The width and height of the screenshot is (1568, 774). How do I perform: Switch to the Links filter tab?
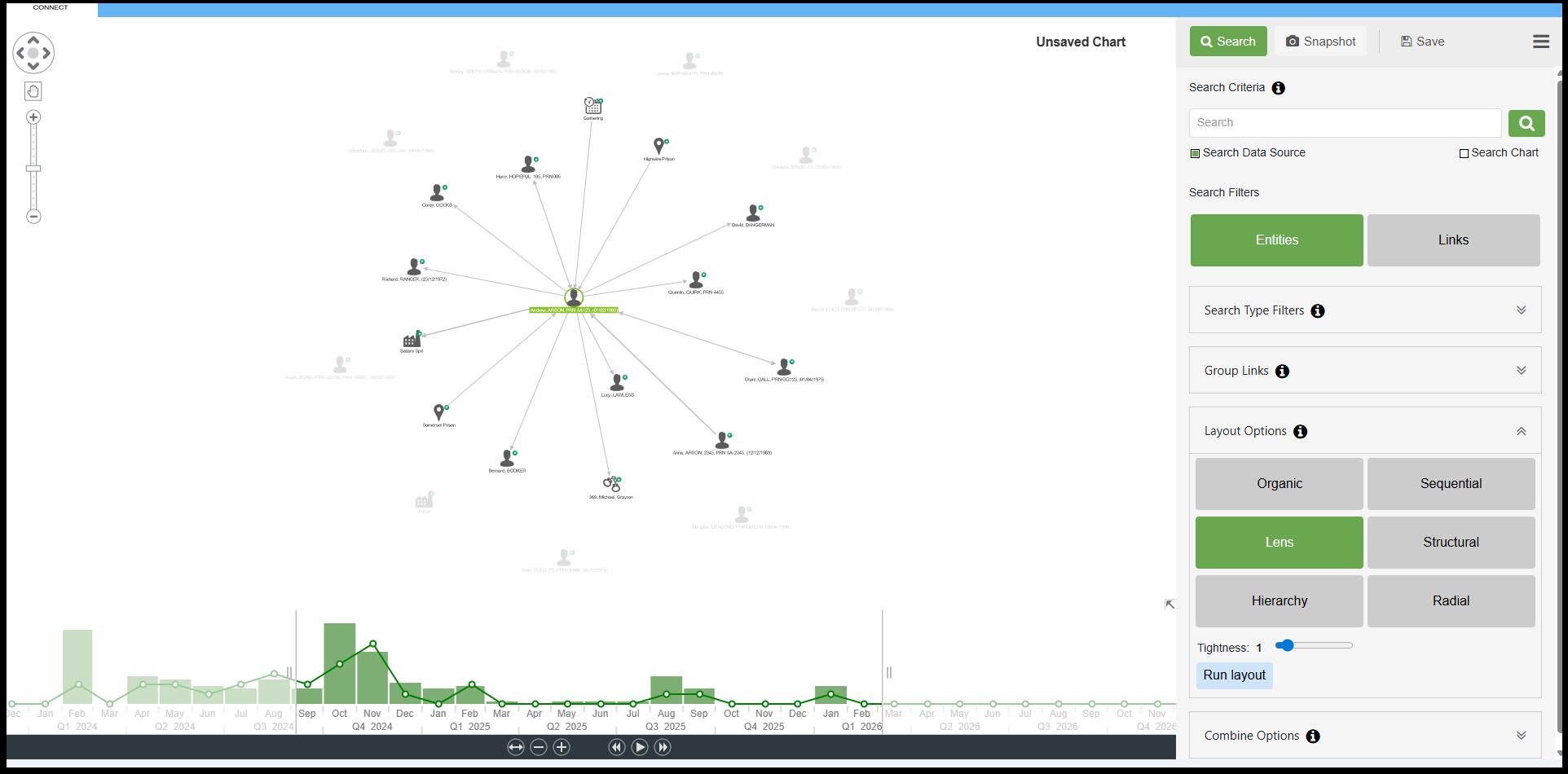coord(1452,240)
